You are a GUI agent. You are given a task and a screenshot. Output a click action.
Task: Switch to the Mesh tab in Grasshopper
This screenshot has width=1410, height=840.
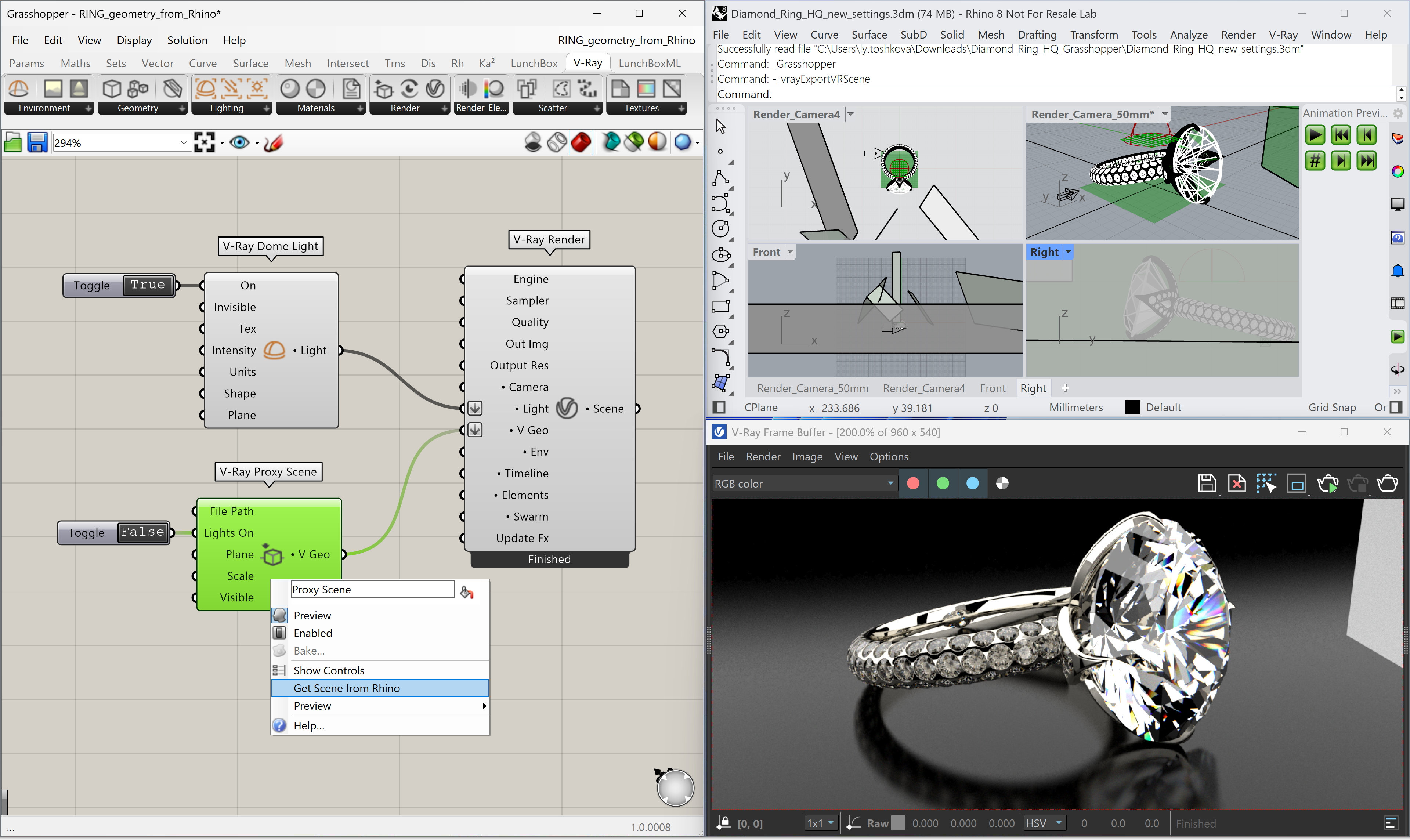pos(298,64)
